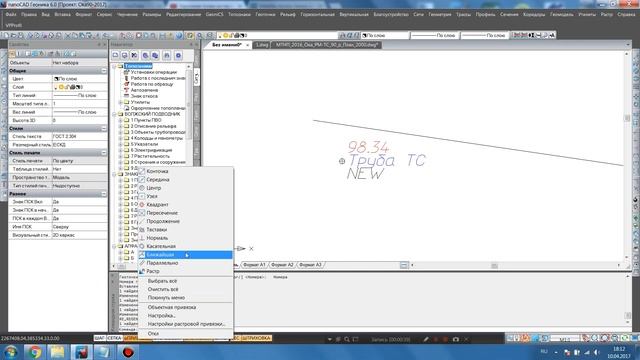
Task: Click the magnifier zoom icon in the toolbar
Action: pos(200,36)
